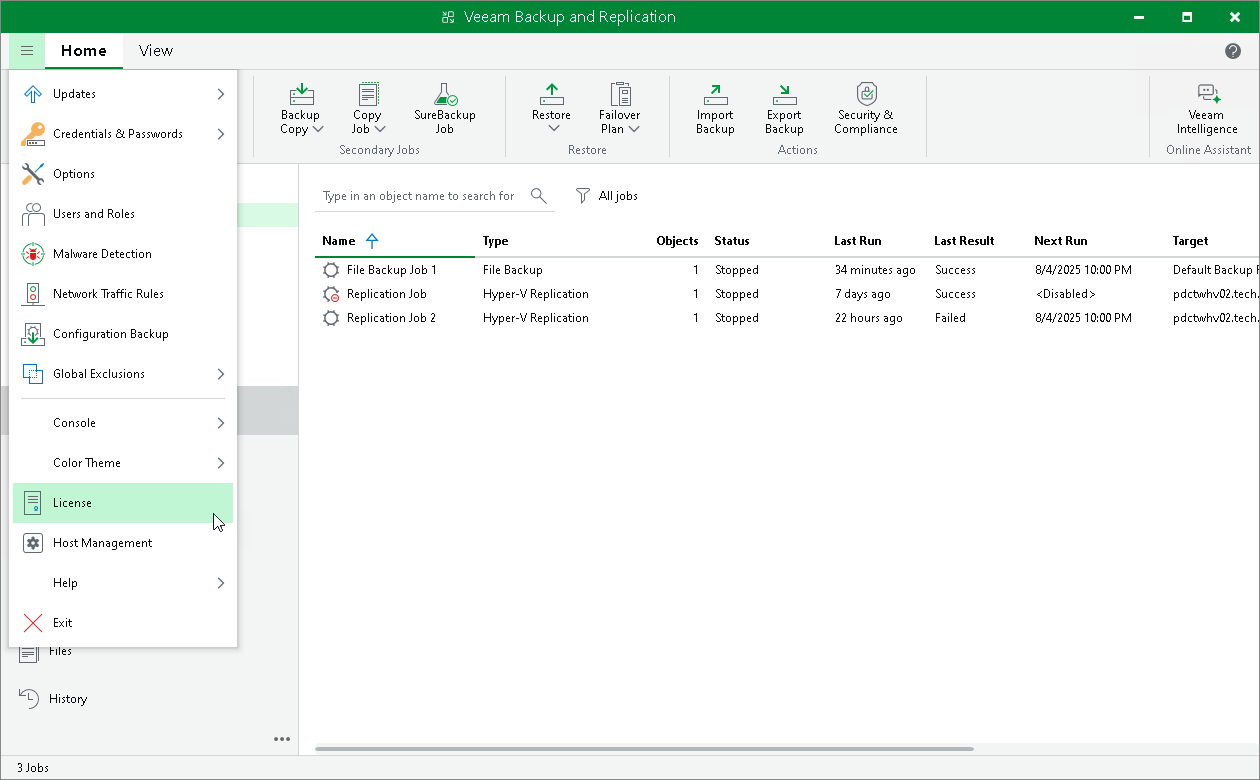Click the '34 minutes ago' last run cell
This screenshot has width=1260, height=780.
tap(875, 270)
